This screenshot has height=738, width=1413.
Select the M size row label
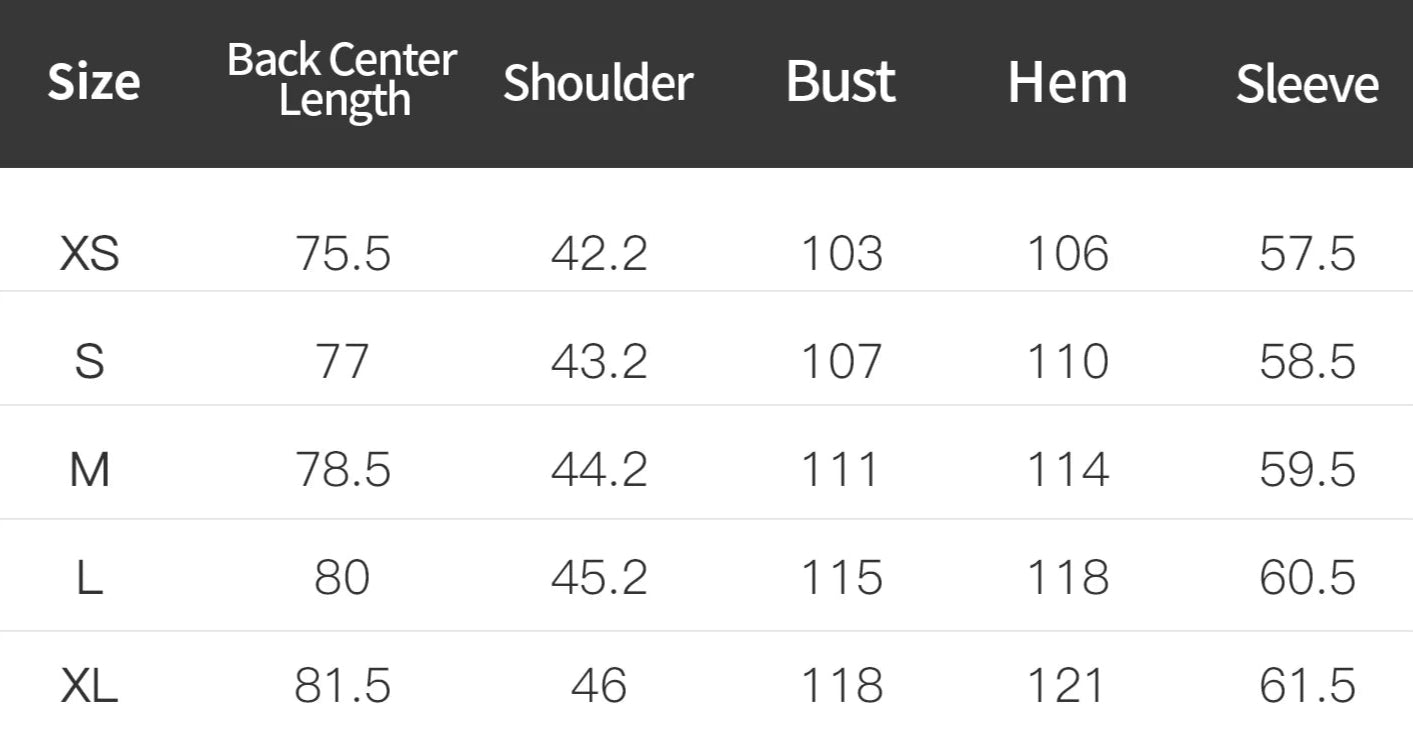coord(89,469)
